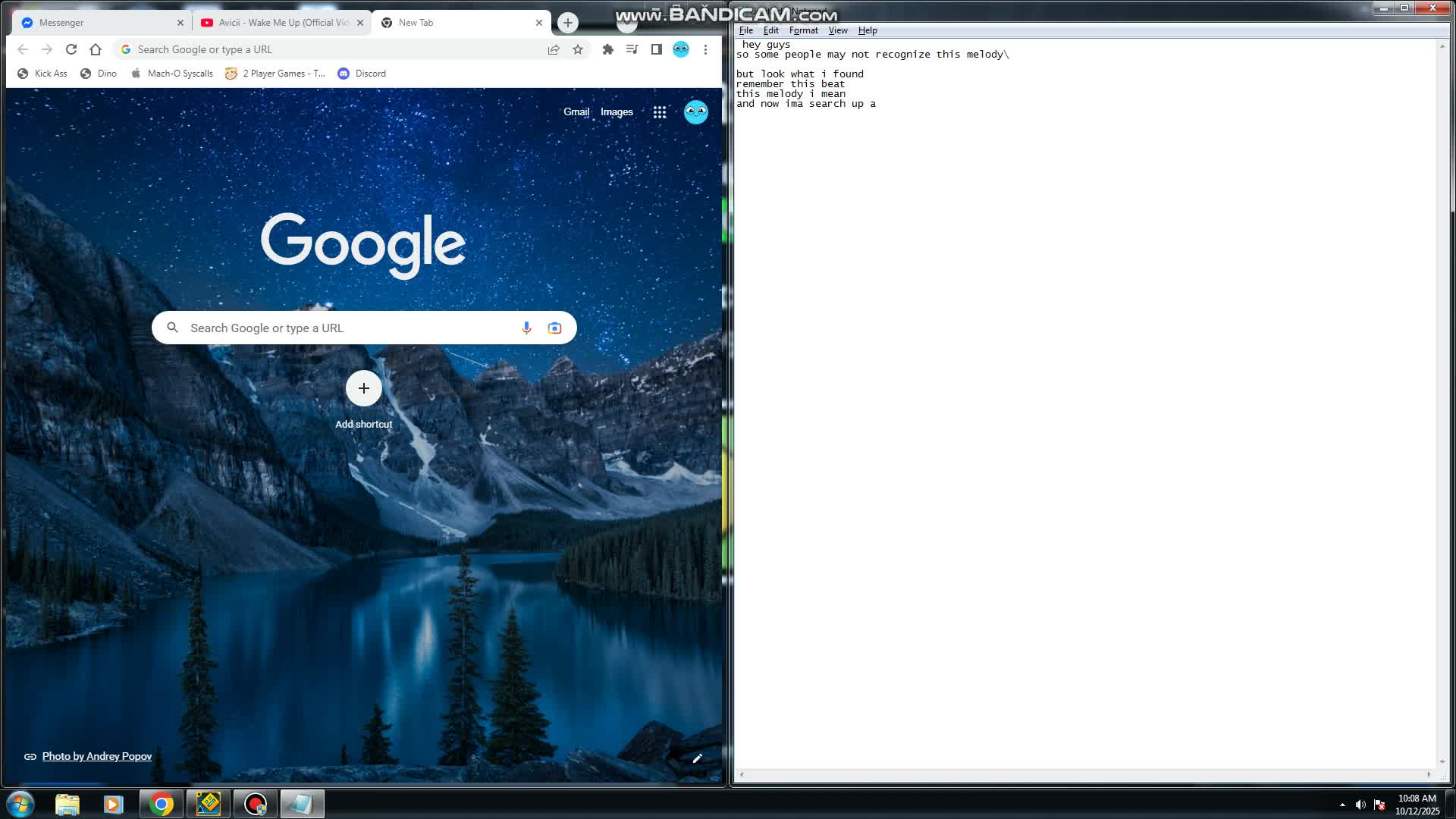
Task: Mute system volume speaker icon
Action: 1360,805
